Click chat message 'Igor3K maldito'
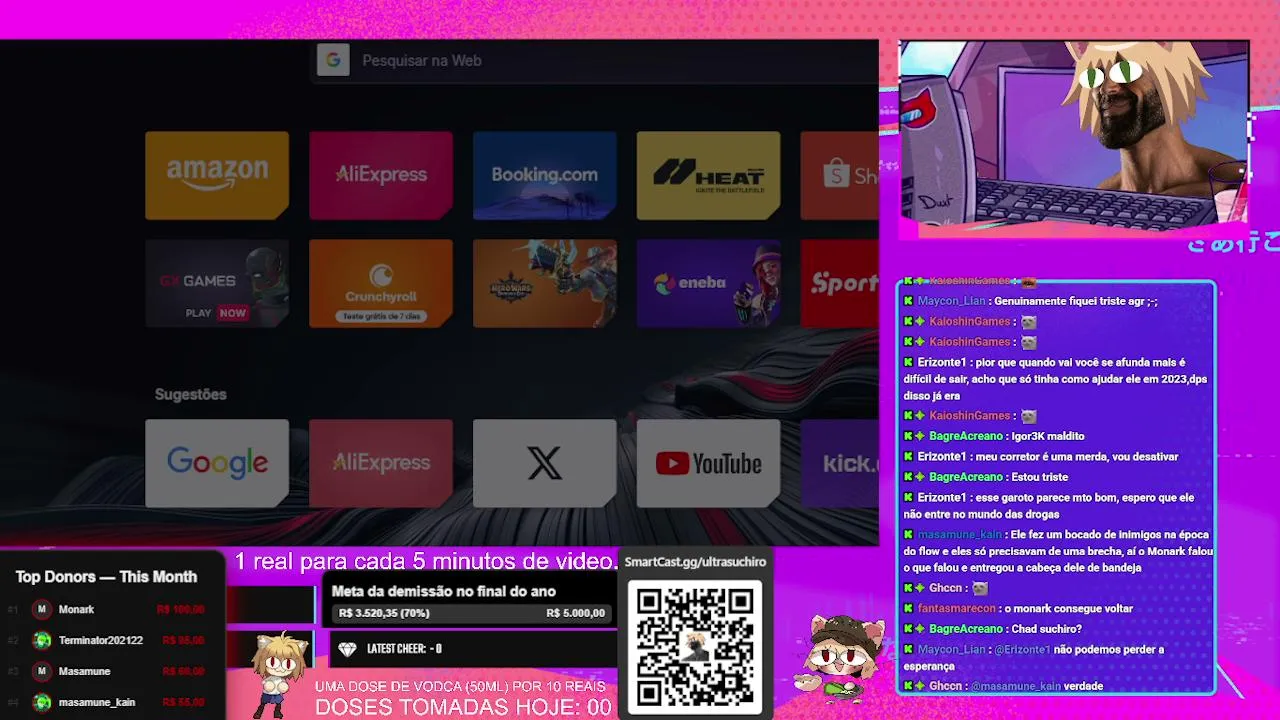This screenshot has height=720, width=1280. [1048, 436]
